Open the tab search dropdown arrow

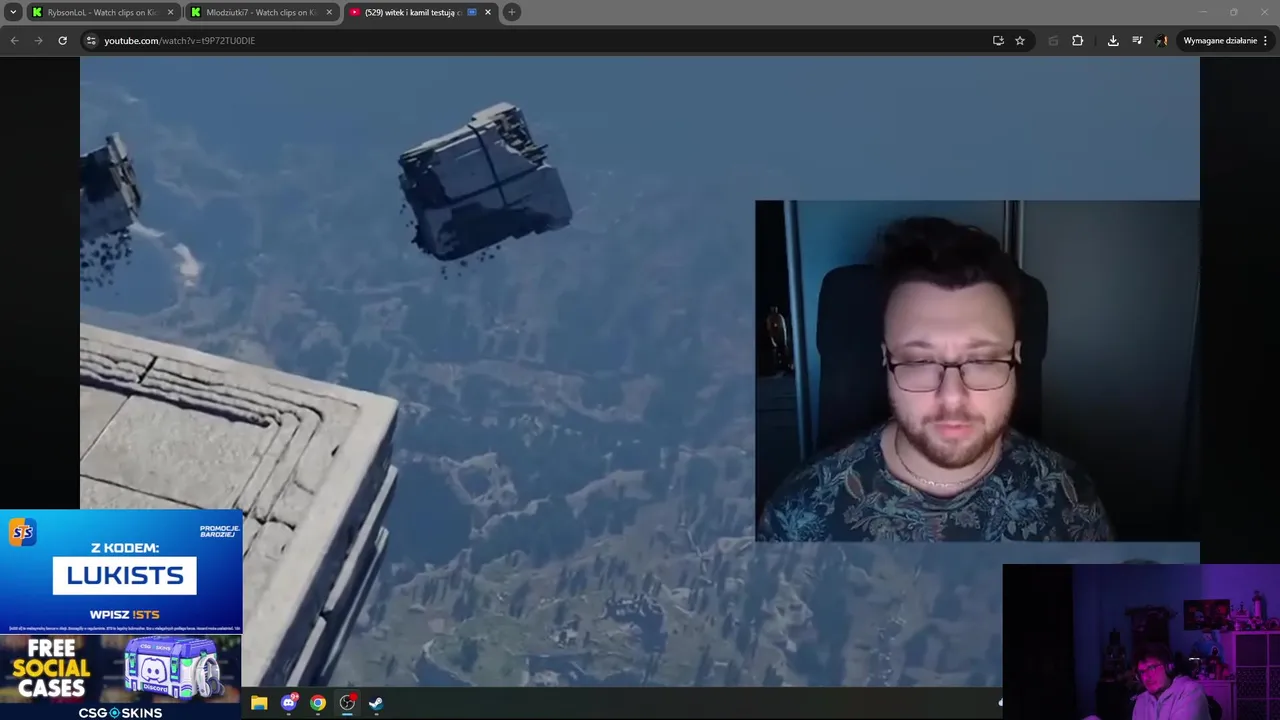coord(13,12)
